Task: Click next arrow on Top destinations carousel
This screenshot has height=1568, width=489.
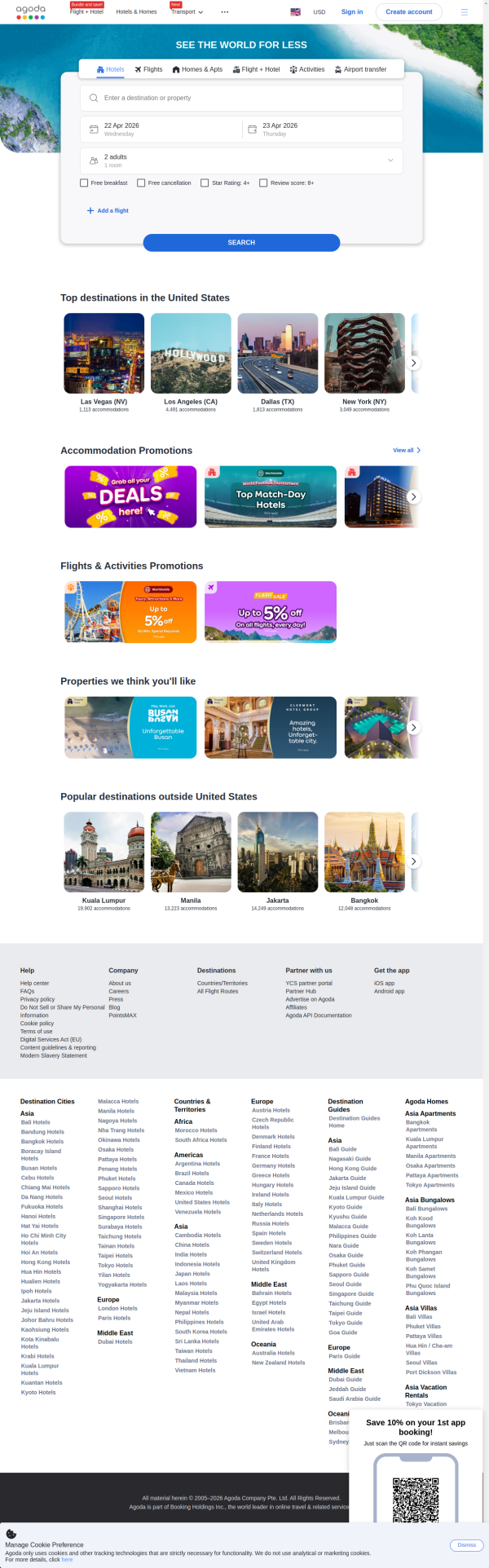Action: tap(414, 363)
